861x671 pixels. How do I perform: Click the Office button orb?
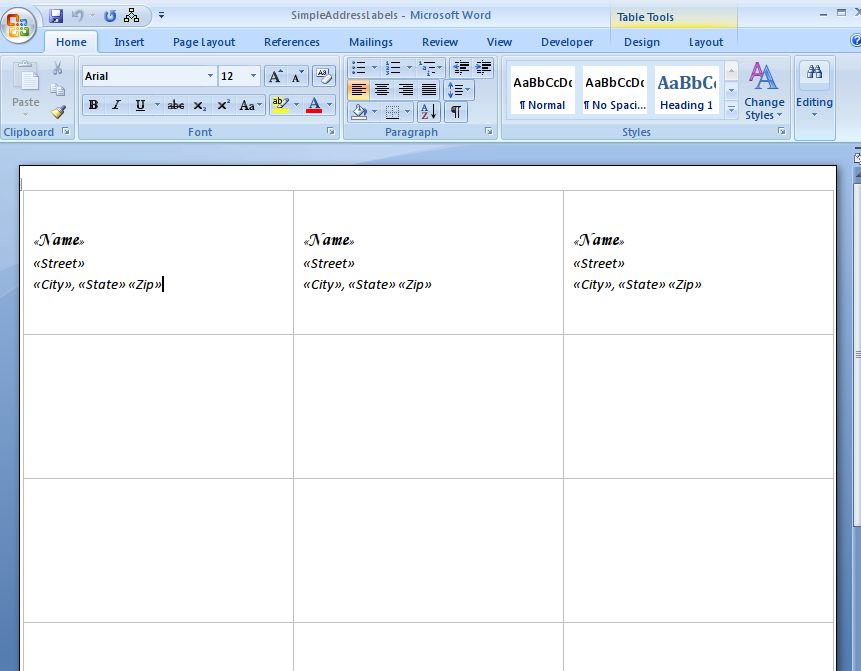point(18,25)
